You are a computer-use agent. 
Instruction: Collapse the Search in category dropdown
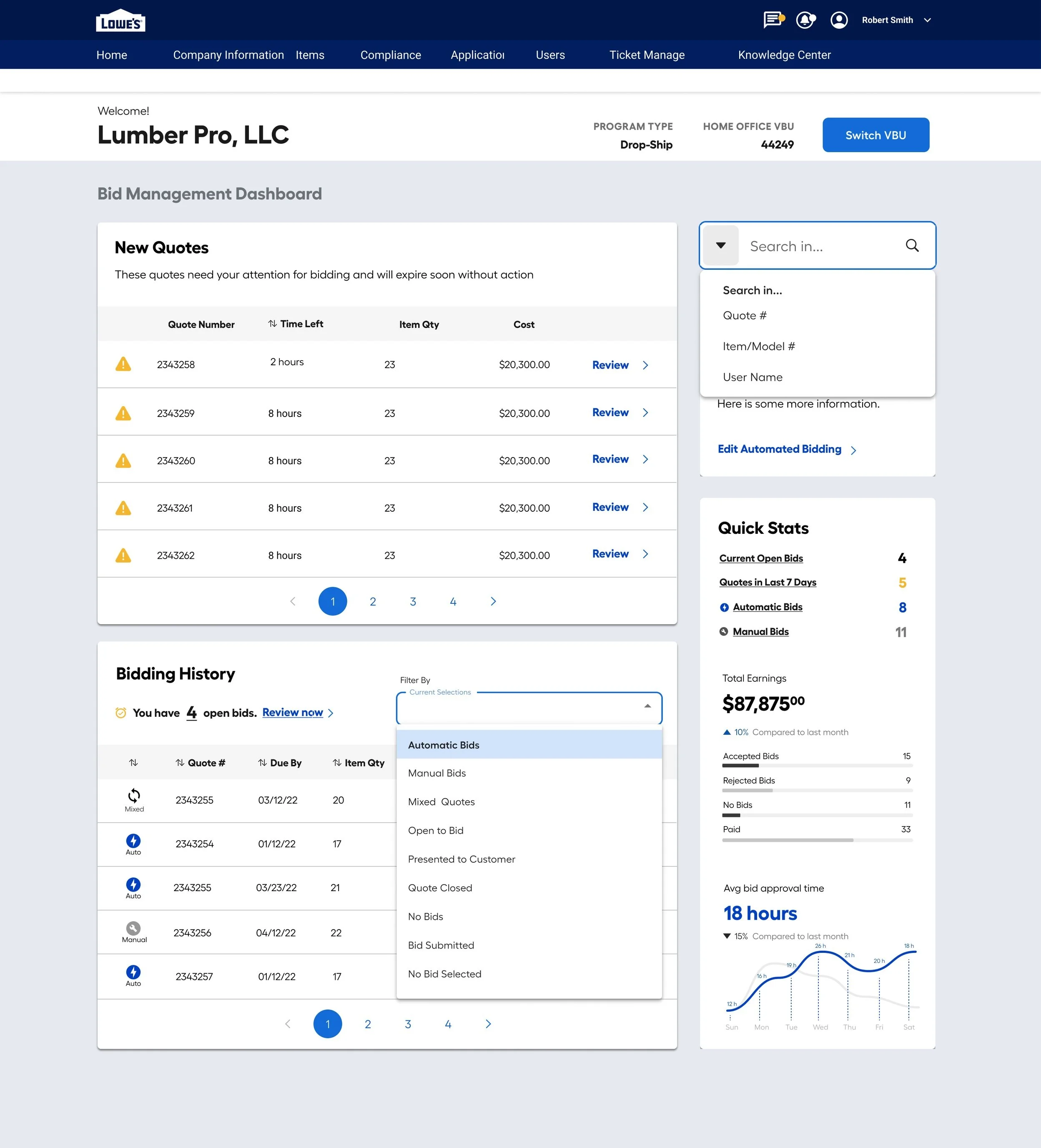pos(720,246)
